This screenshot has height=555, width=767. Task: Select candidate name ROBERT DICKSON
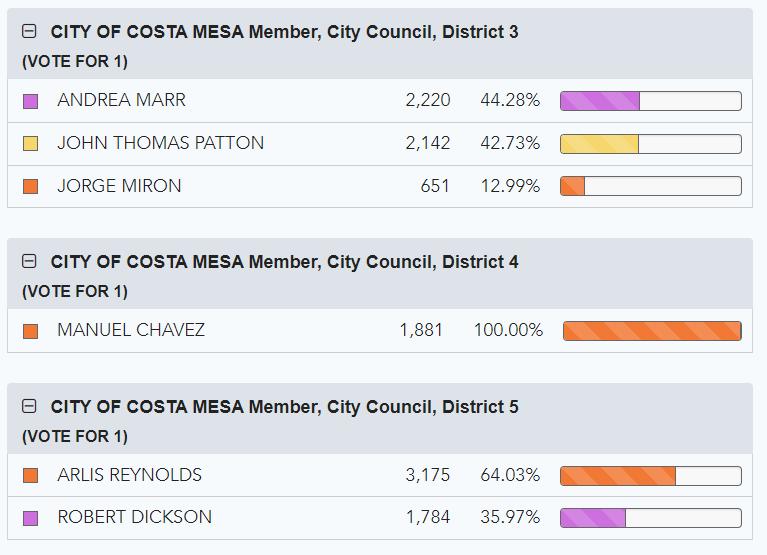click(x=134, y=517)
